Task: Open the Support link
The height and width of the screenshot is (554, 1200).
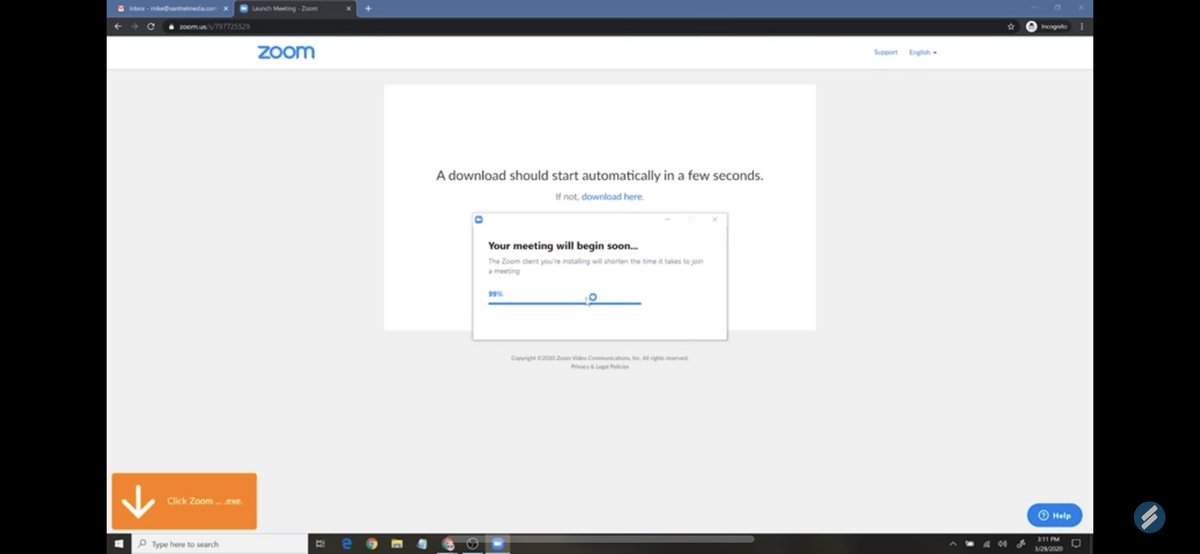Action: [x=886, y=52]
